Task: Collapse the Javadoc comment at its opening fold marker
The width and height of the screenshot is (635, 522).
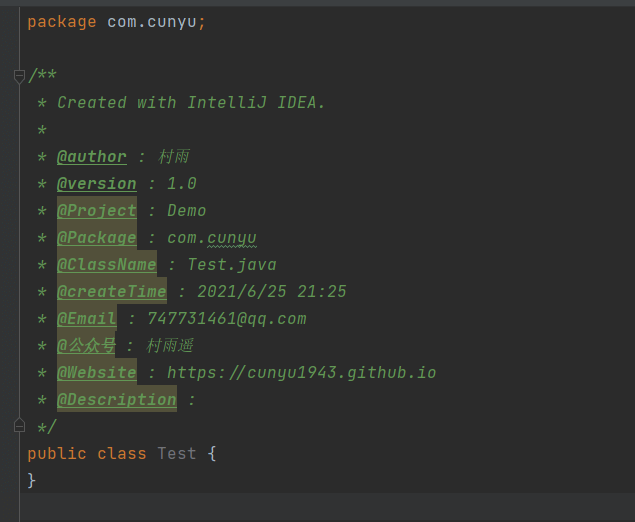Action: 19,76
